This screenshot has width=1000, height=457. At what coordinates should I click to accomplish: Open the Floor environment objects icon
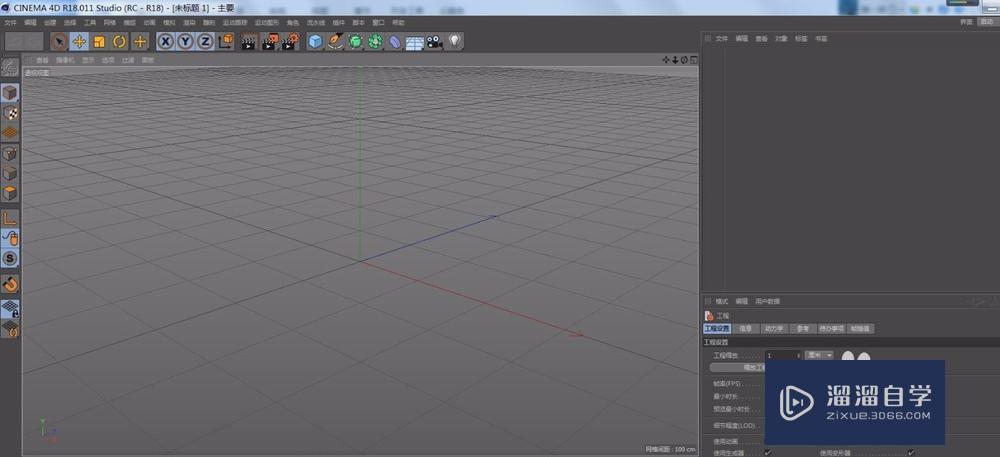[x=415, y=42]
